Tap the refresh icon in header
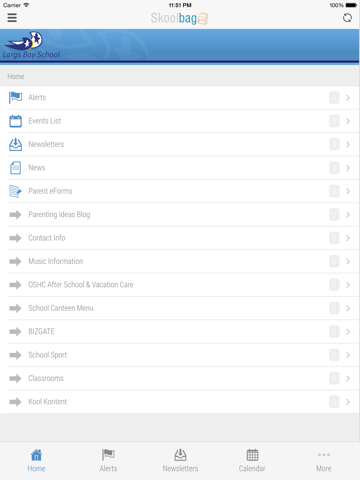360x480 pixels. coord(347,18)
